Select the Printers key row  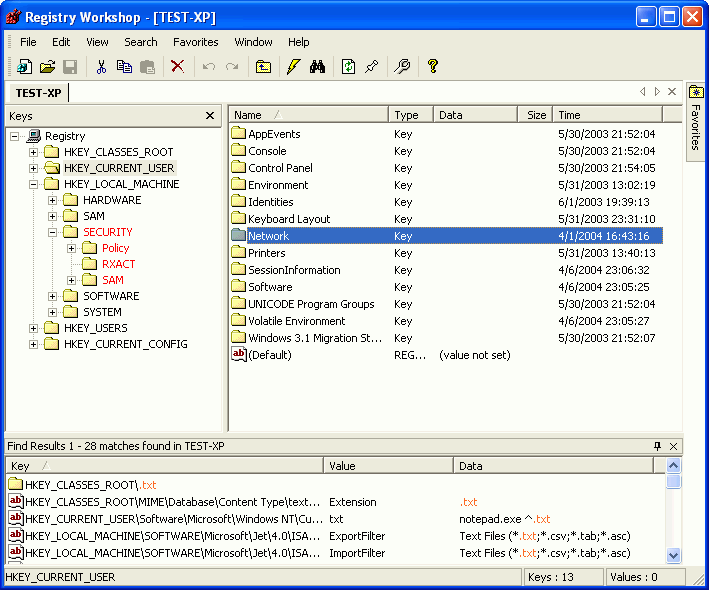[446, 253]
